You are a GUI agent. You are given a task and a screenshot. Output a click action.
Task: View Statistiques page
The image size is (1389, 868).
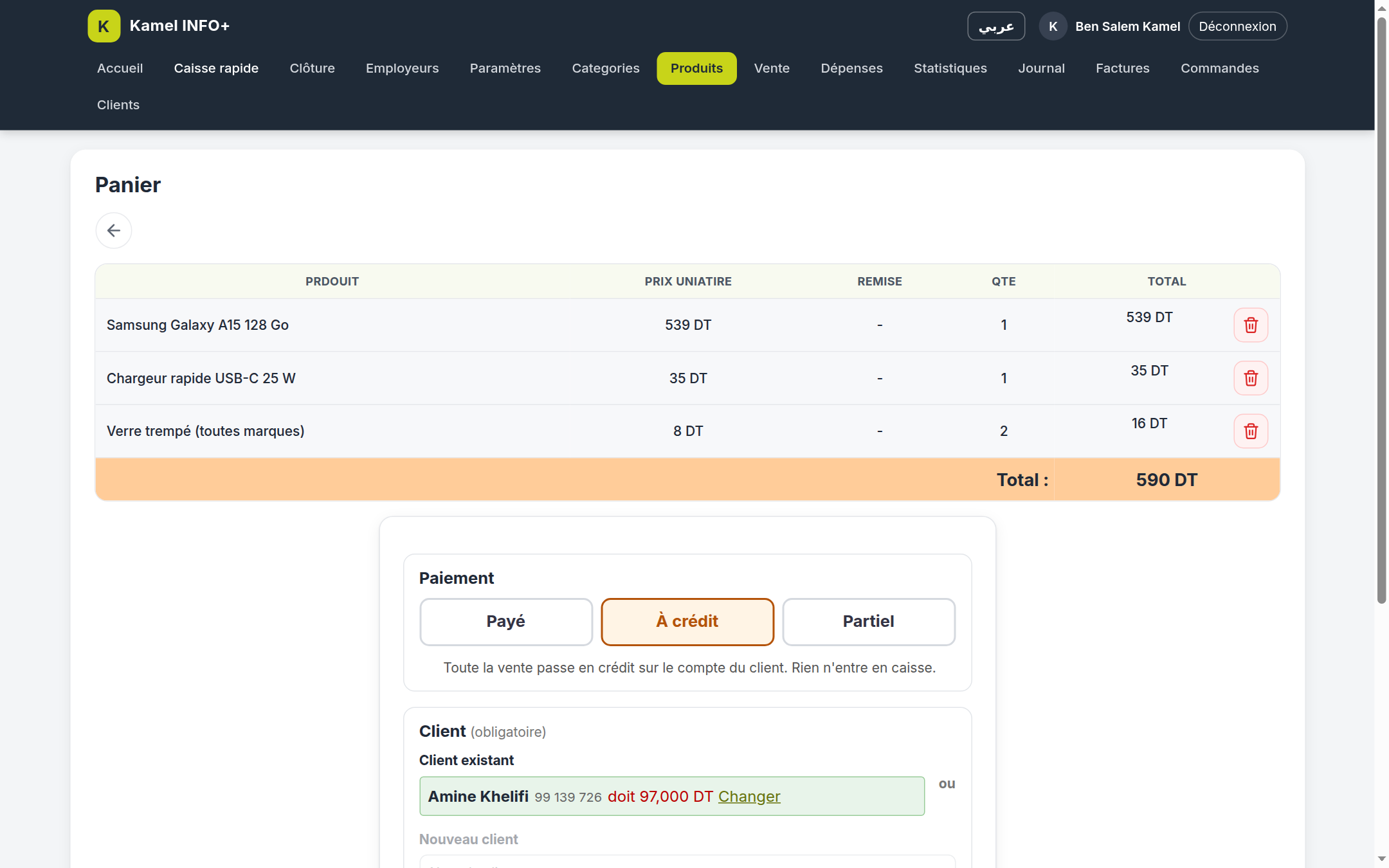[x=950, y=68]
